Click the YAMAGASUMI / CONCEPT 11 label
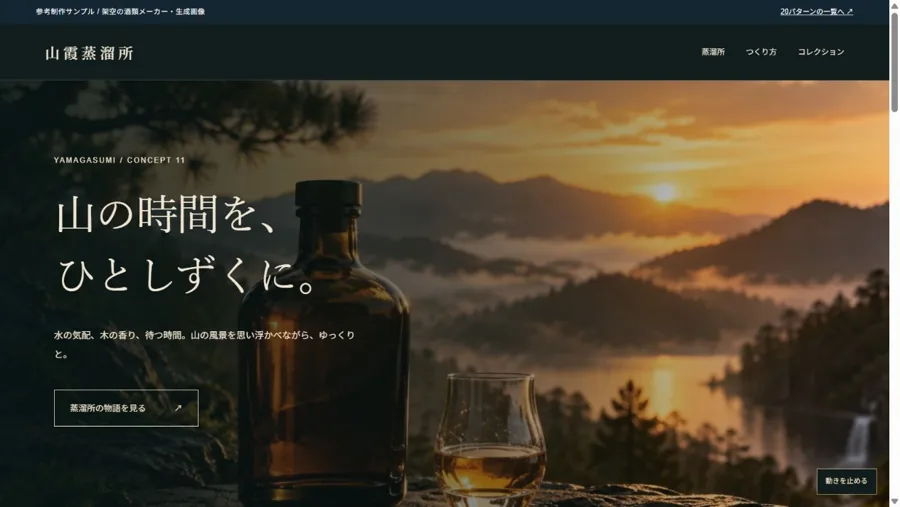The width and height of the screenshot is (900, 507). pos(119,160)
